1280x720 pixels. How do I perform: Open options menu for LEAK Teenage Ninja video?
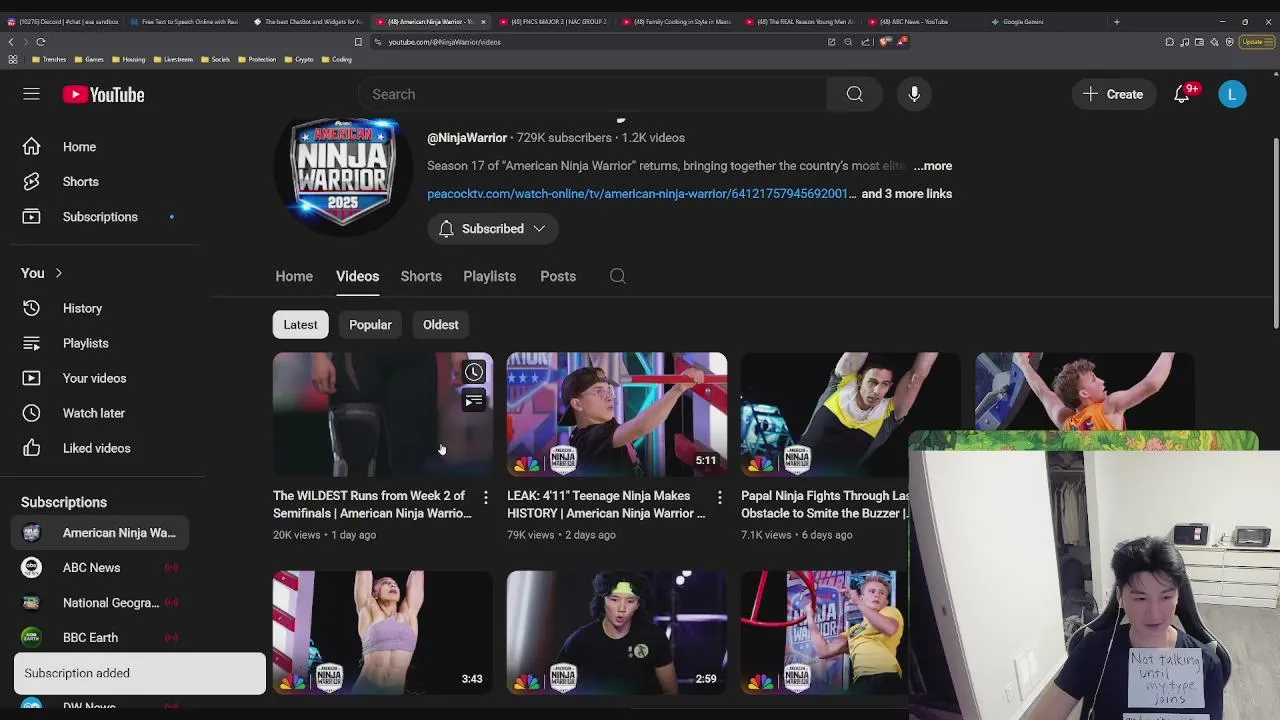click(x=719, y=497)
